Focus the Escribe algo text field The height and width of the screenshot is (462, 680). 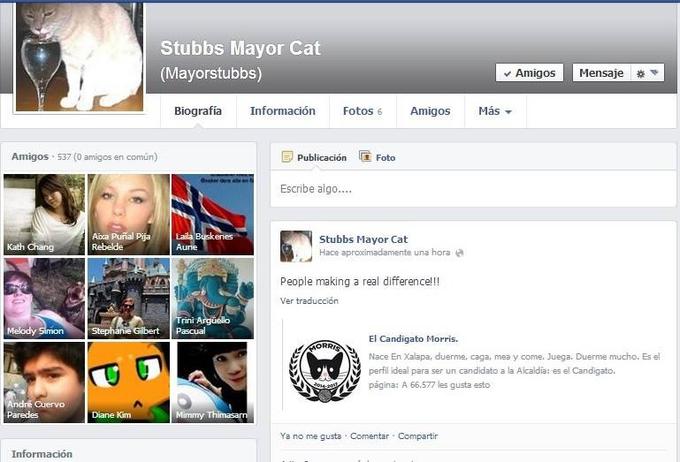(x=473, y=189)
